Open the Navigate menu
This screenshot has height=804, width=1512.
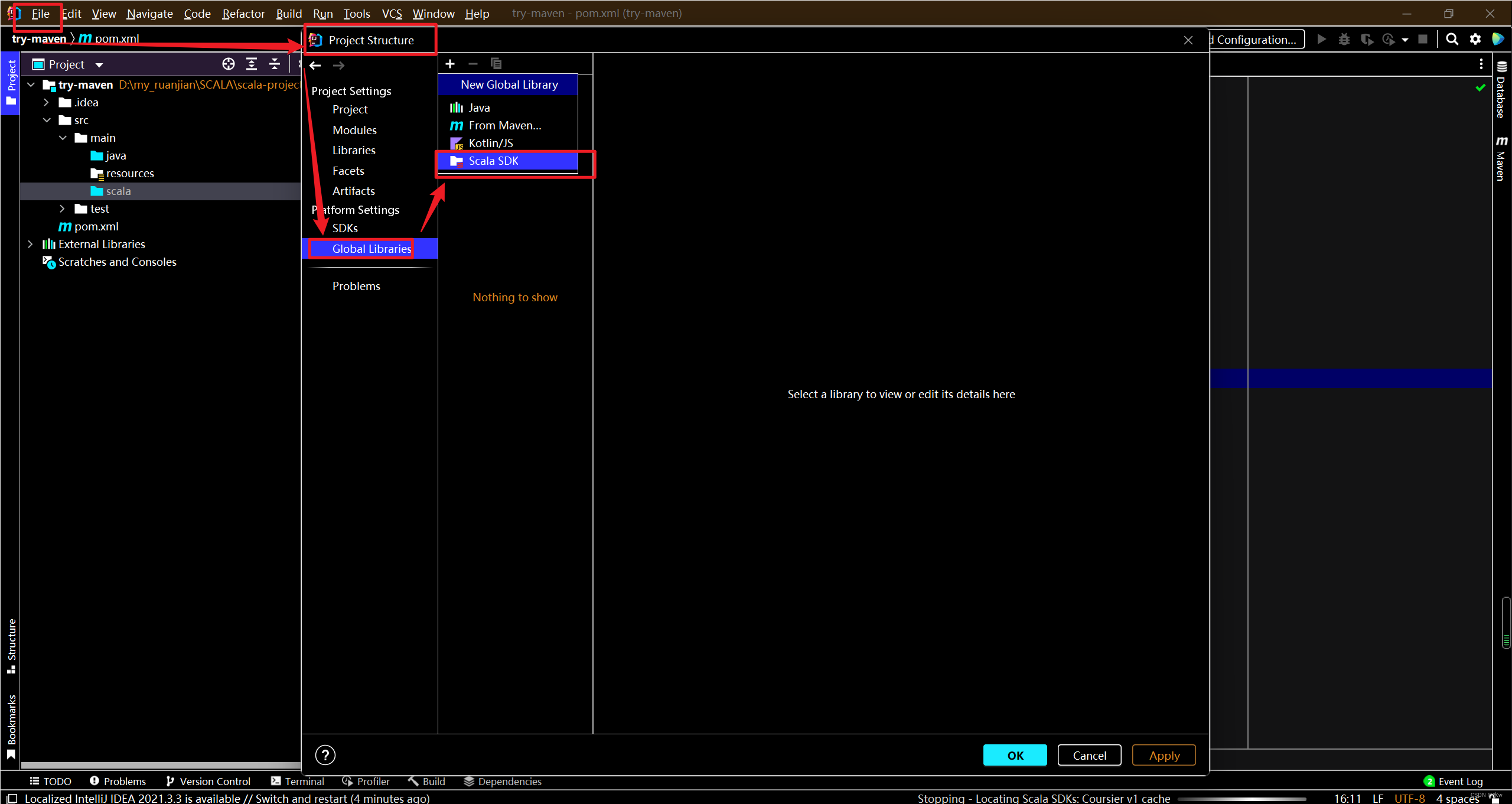coord(149,13)
